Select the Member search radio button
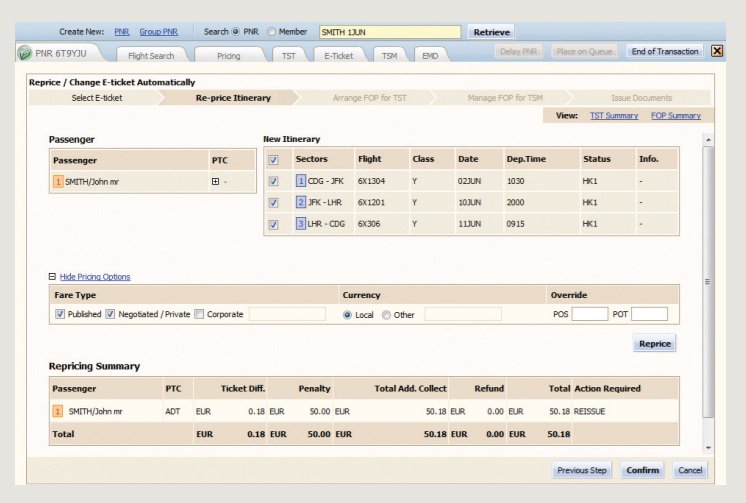Viewport: 746px width, 503px height. (x=271, y=32)
